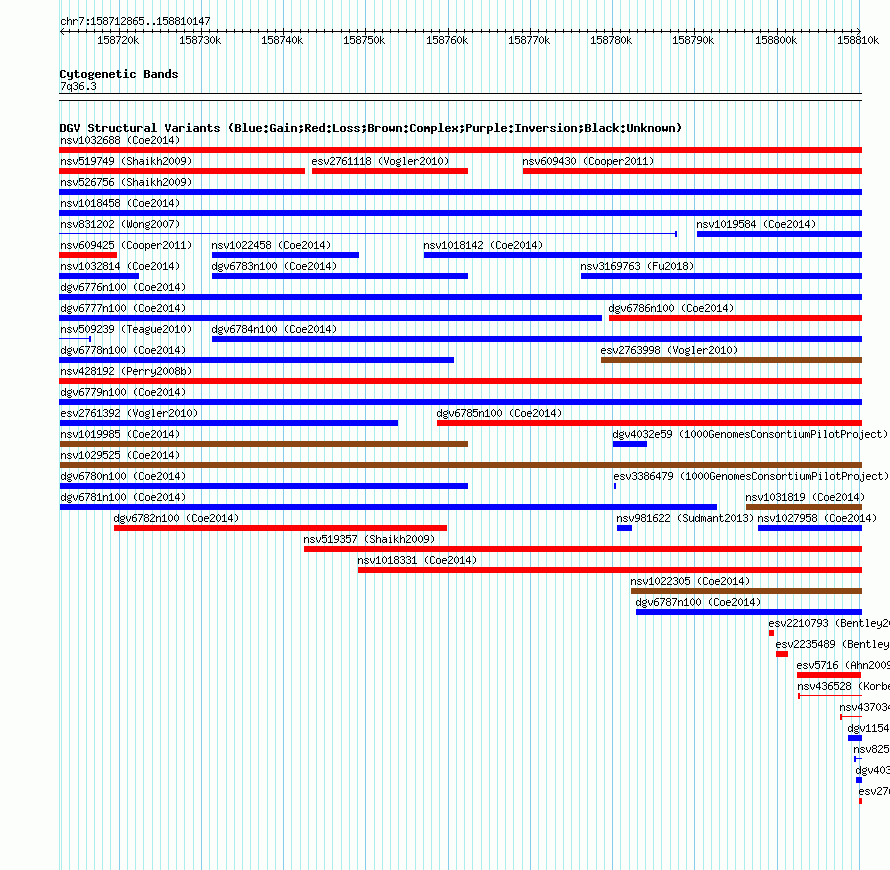Open dgv6776n100 (Coe2014) variant

pyautogui.click(x=123, y=287)
